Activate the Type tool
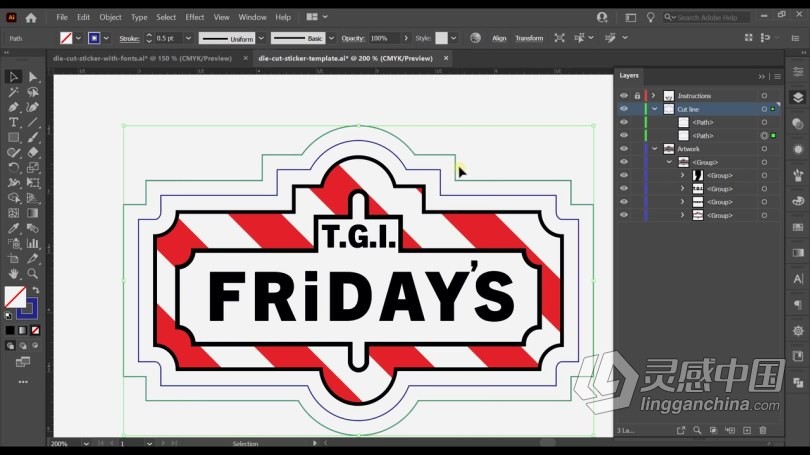The image size is (810, 455). pyautogui.click(x=13, y=122)
